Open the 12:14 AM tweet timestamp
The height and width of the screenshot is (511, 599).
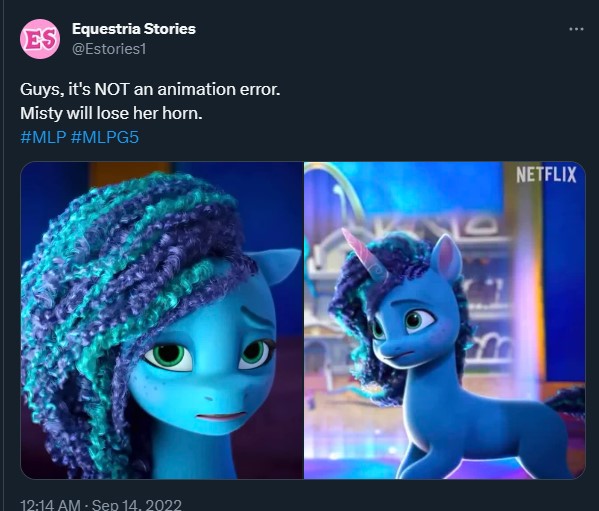click(x=50, y=505)
